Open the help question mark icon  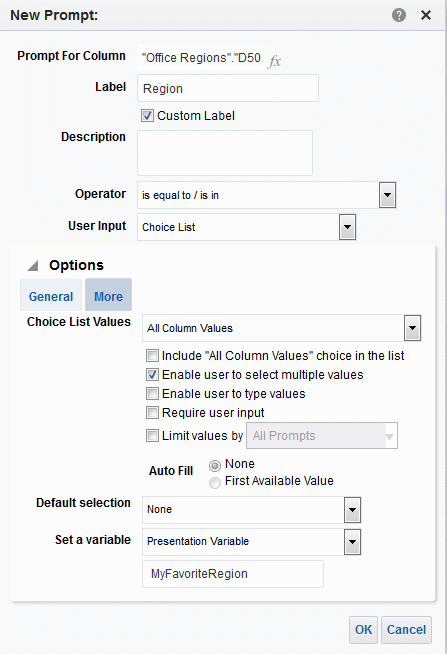pyautogui.click(x=399, y=15)
